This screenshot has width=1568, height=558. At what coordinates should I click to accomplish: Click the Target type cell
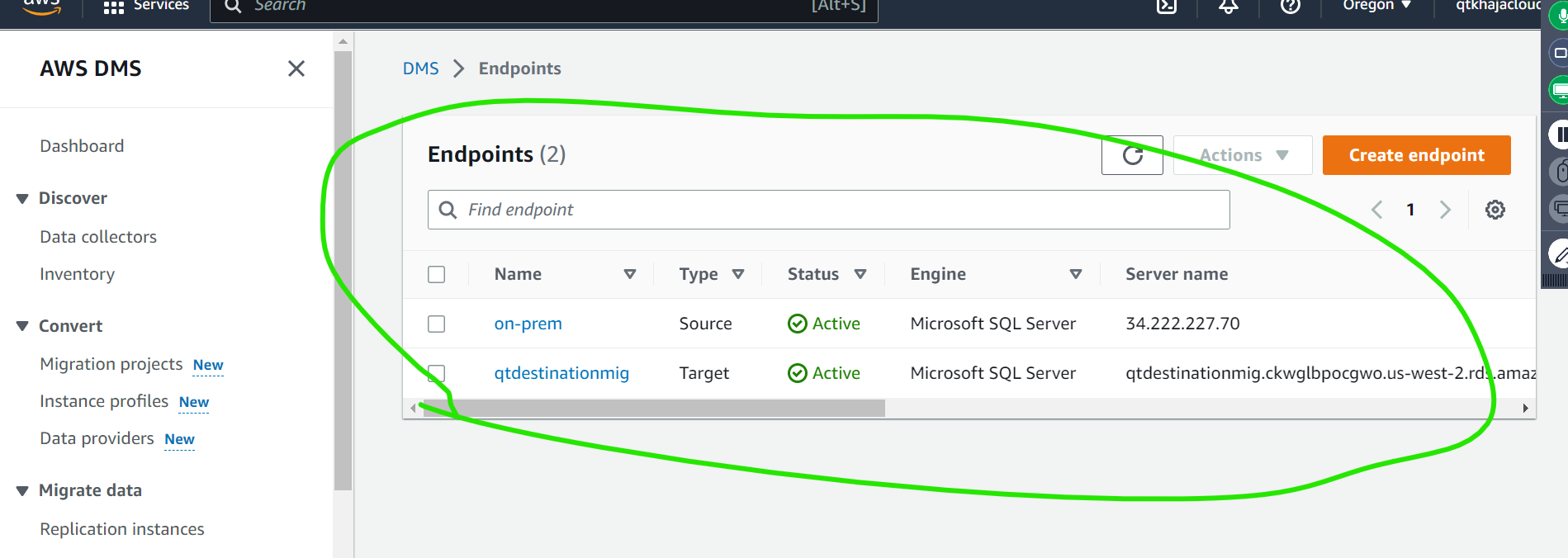tap(703, 373)
